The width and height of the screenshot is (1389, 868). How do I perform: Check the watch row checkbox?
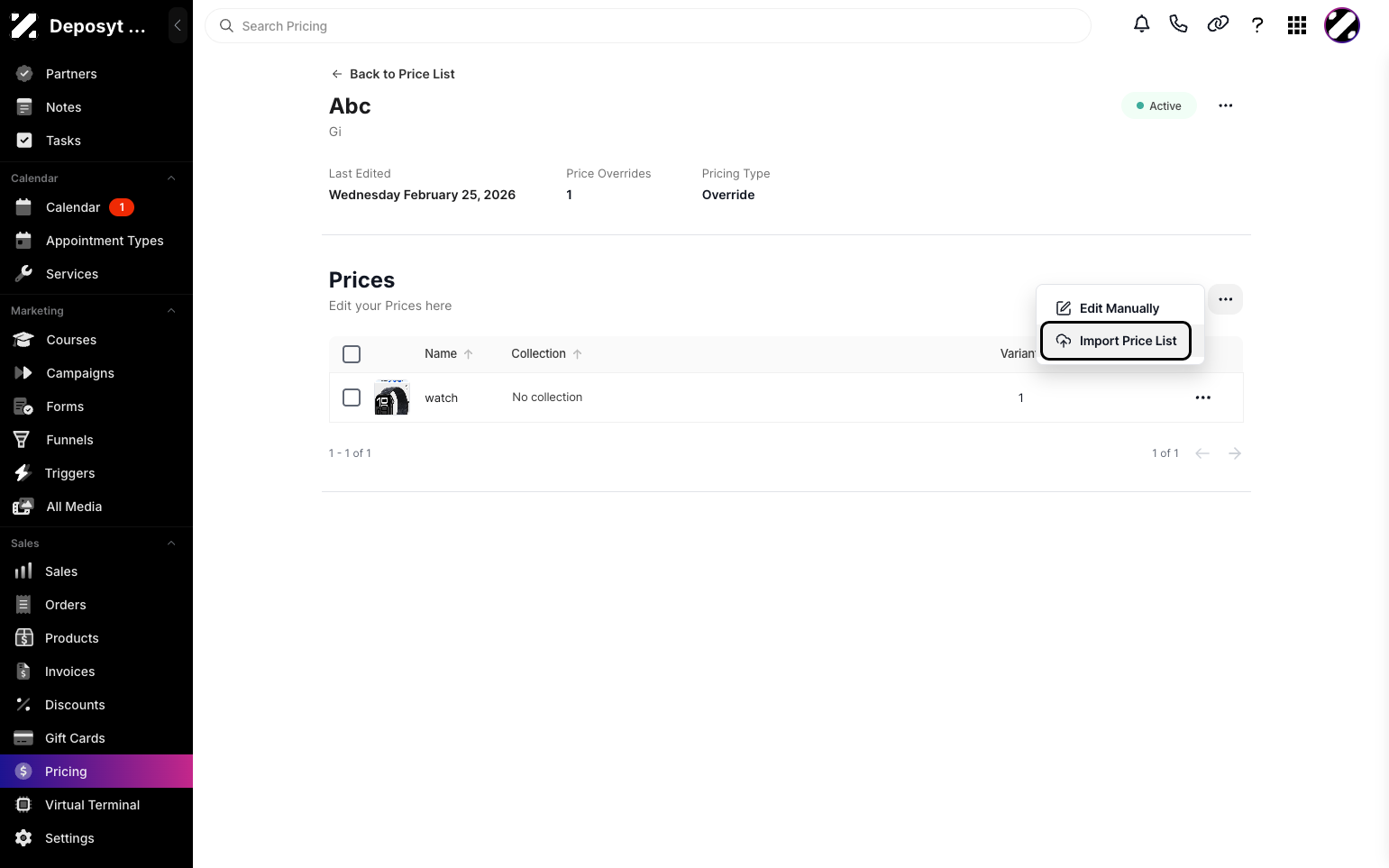(x=352, y=397)
